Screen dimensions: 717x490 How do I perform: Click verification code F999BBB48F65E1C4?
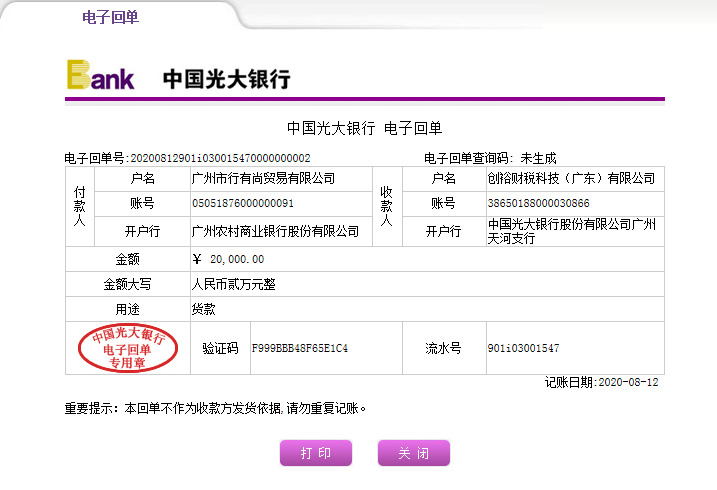300,348
